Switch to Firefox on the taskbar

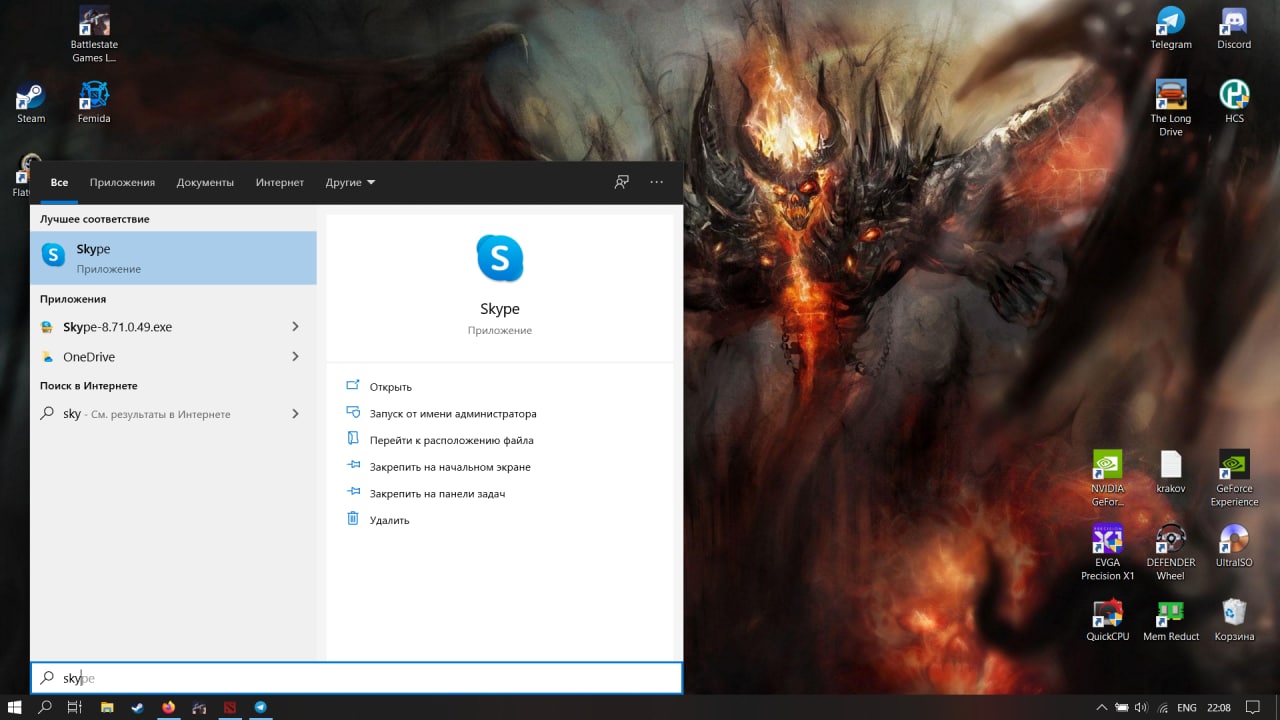(168, 707)
